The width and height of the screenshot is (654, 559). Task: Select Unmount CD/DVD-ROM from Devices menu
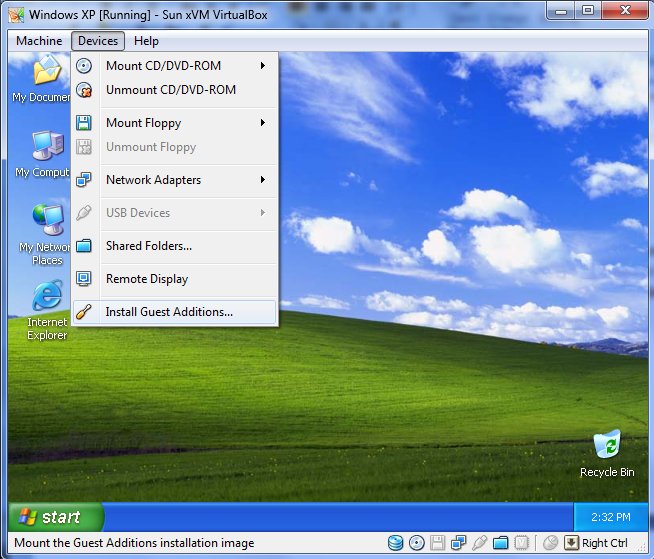pyautogui.click(x=175, y=90)
